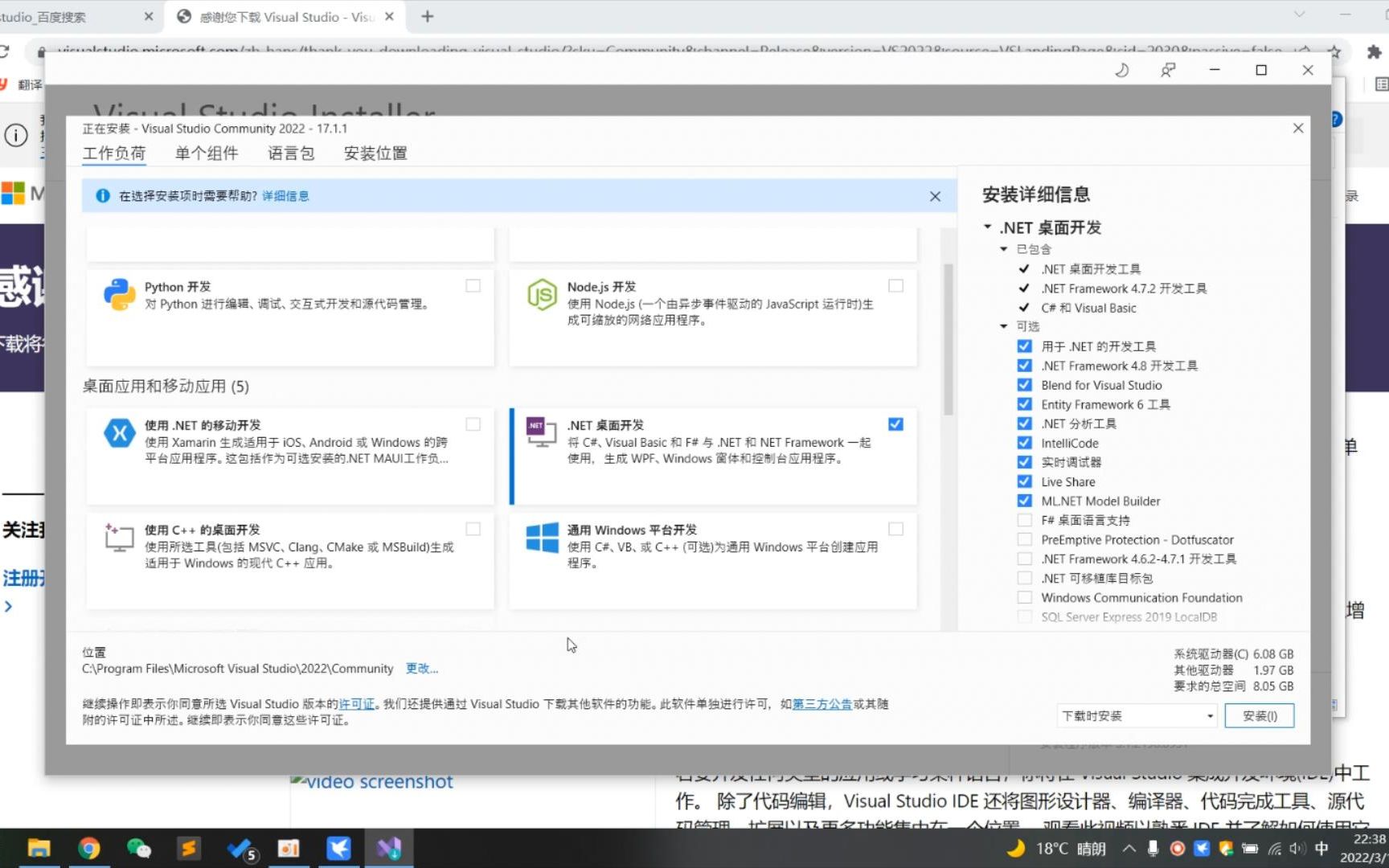
Task: Click the Node.js workload icon
Action: coord(542,295)
